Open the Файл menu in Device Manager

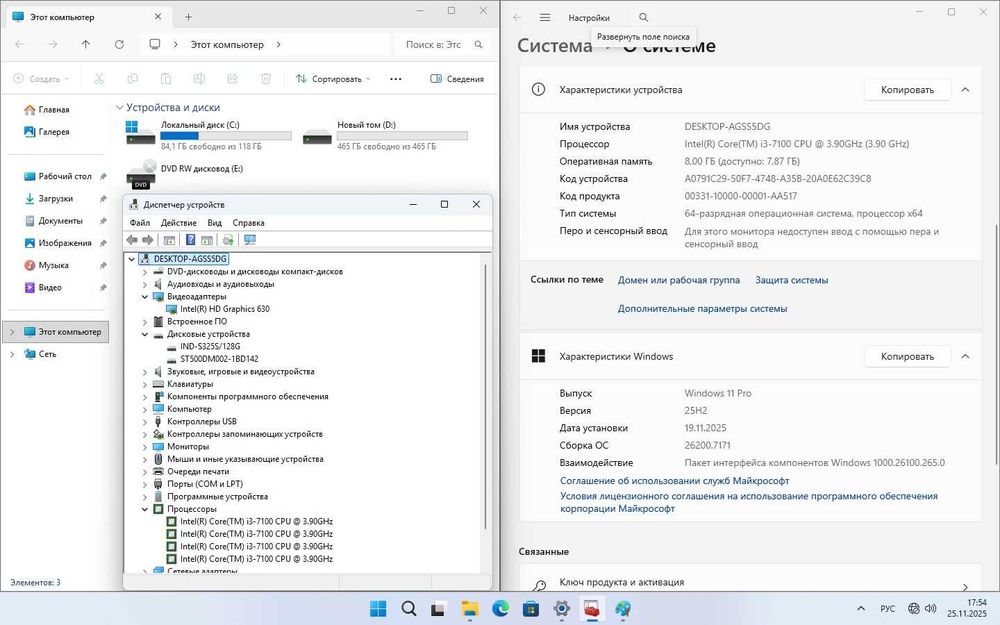click(140, 223)
